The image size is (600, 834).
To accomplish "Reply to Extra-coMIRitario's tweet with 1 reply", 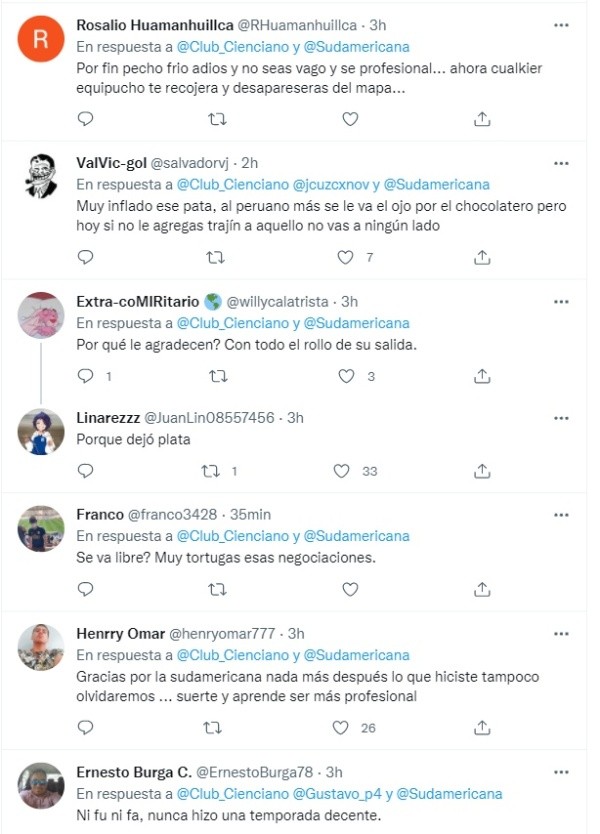I will coord(85,376).
